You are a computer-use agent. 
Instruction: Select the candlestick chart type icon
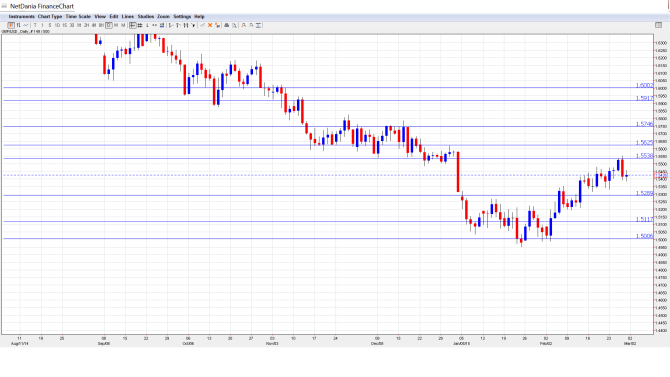point(11,25)
